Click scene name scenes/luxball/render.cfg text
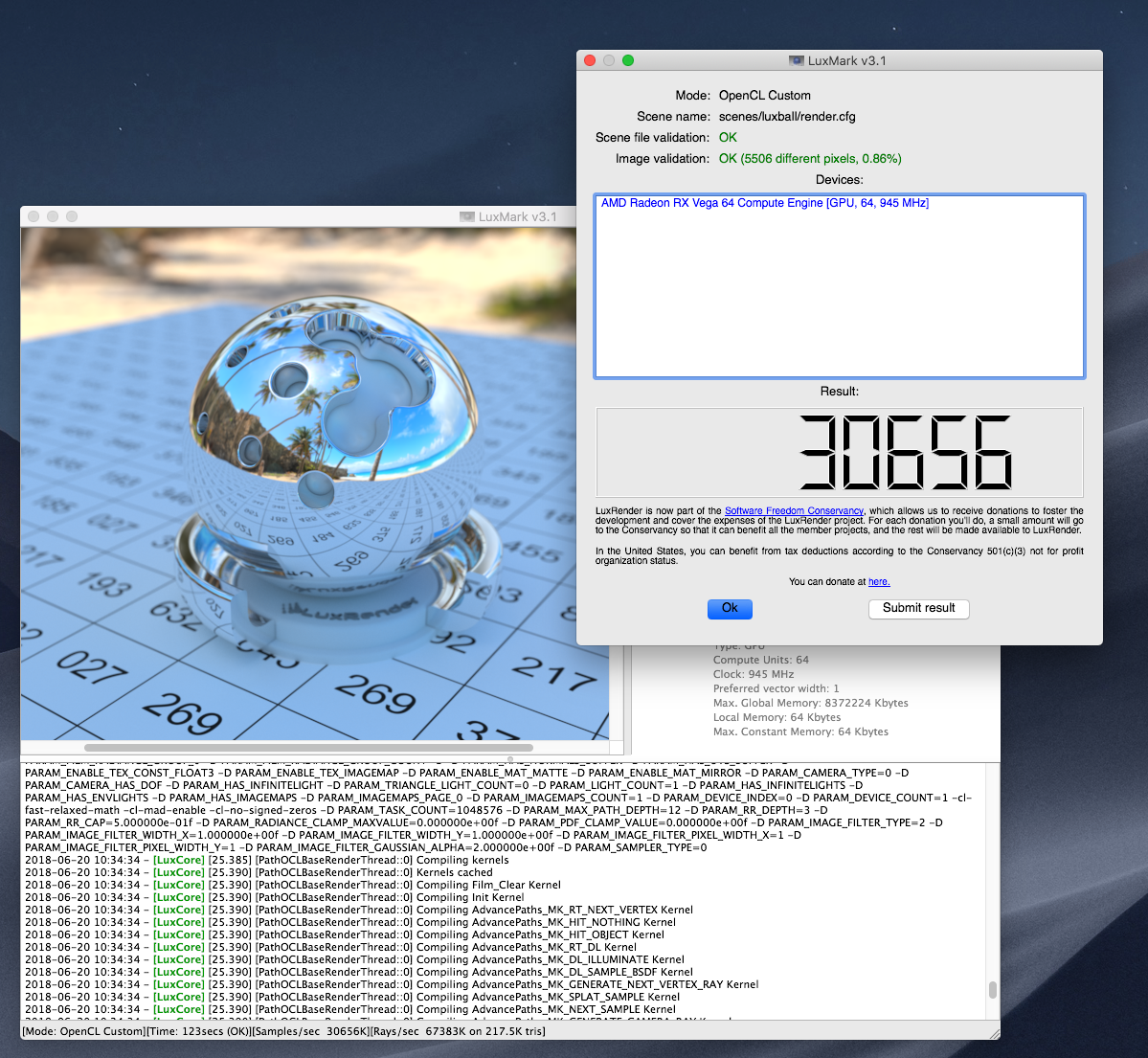Viewport: 1148px width, 1058px height. pos(786,117)
